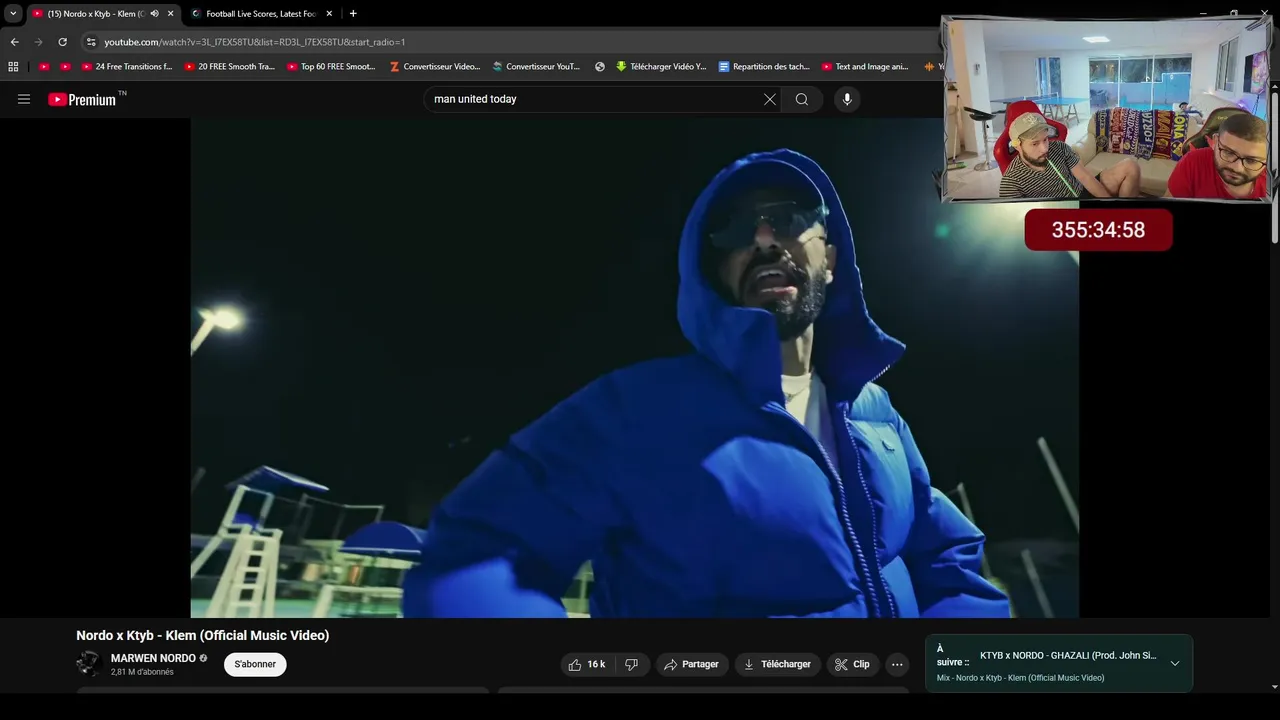Click the video title Nordo x Ktyb - Klem
This screenshot has height=720, width=1280.
click(203, 635)
